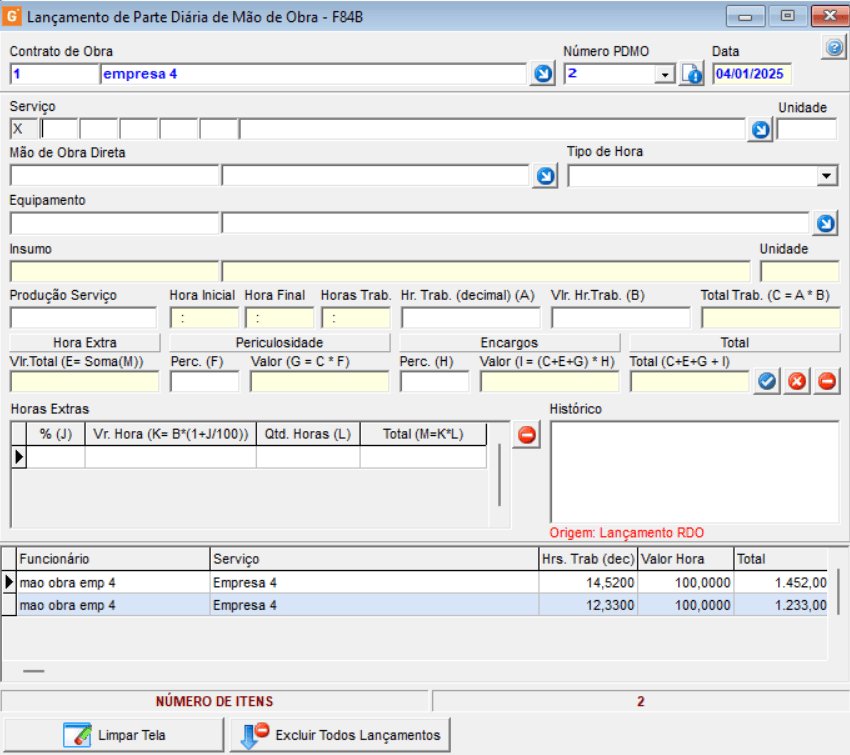Click the Contrato de Obra code field

tap(54, 74)
